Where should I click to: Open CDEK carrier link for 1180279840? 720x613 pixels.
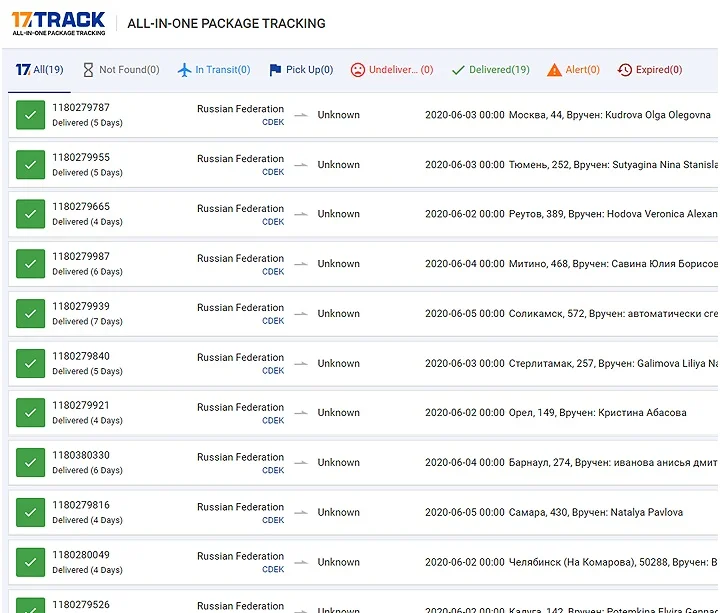pyautogui.click(x=273, y=371)
